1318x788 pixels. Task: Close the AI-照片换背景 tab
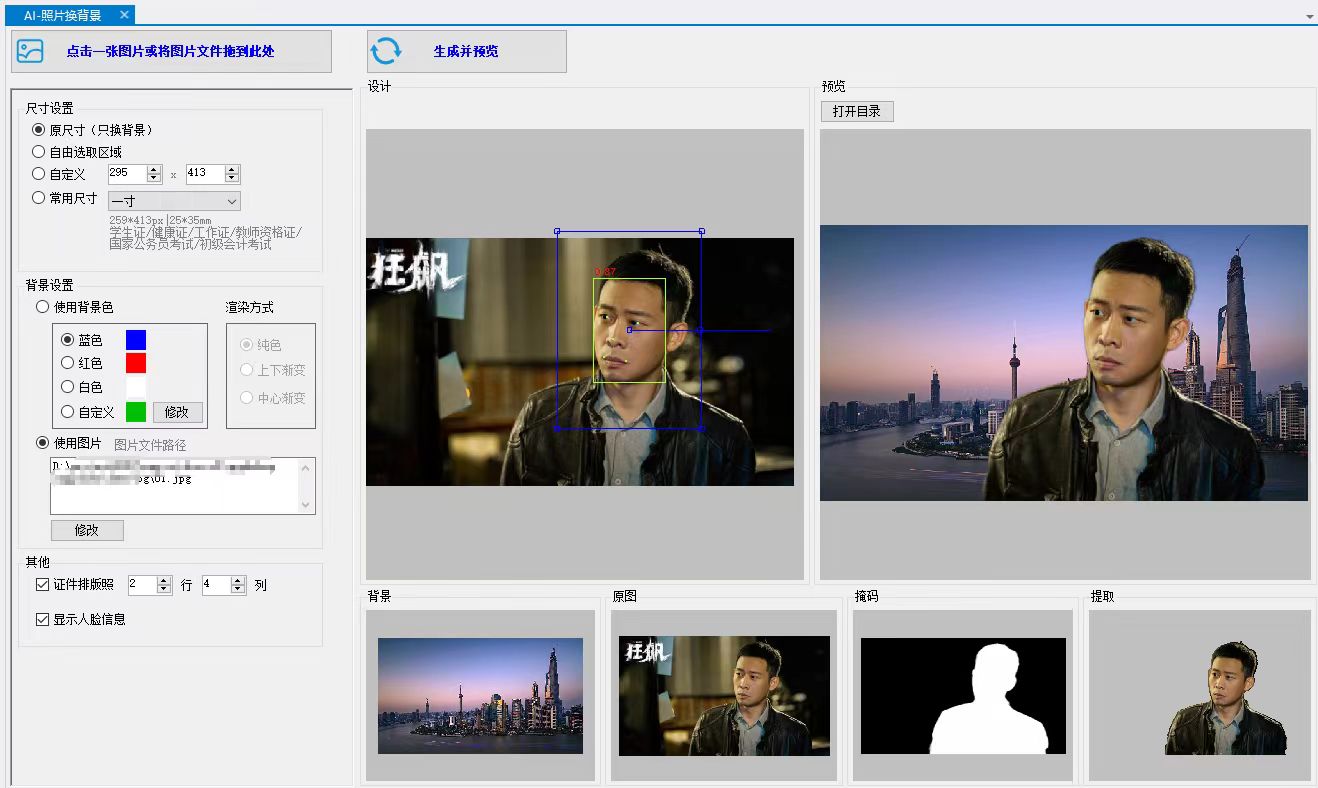(123, 15)
